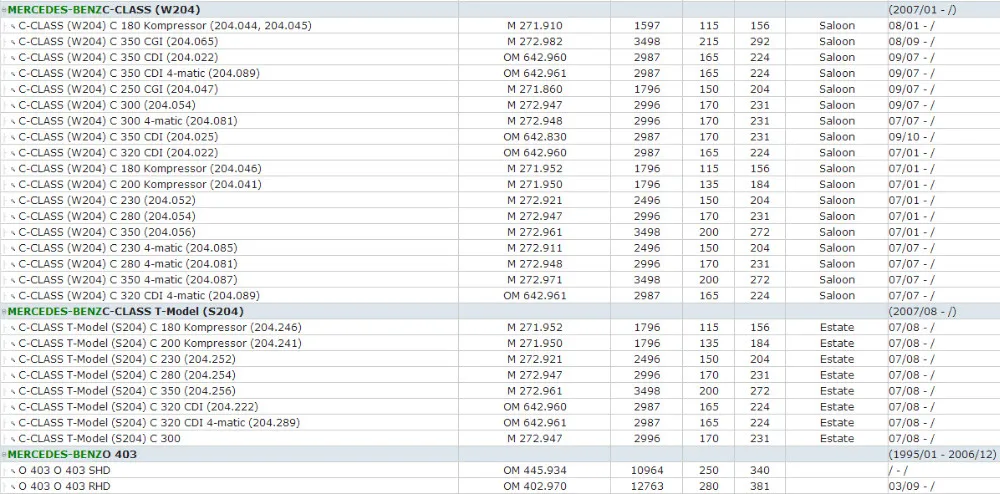Open the C-CLASS (W204) group header link

[104, 10]
